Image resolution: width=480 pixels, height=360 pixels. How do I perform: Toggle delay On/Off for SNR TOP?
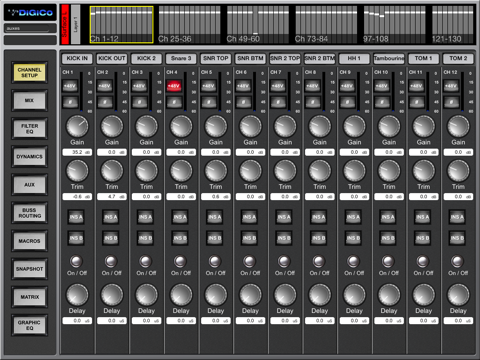click(215, 262)
